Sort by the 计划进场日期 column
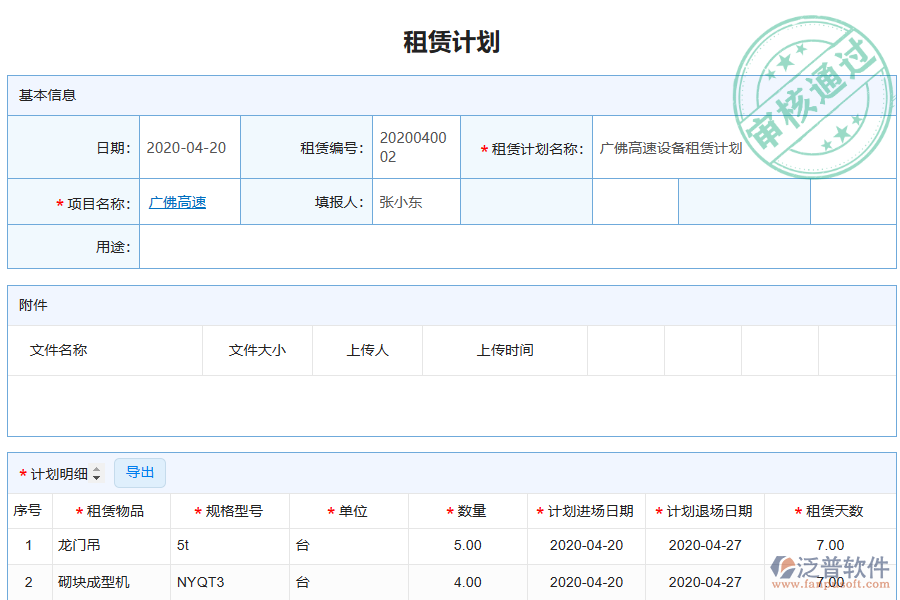Screen dimensions: 900x600 588,509
